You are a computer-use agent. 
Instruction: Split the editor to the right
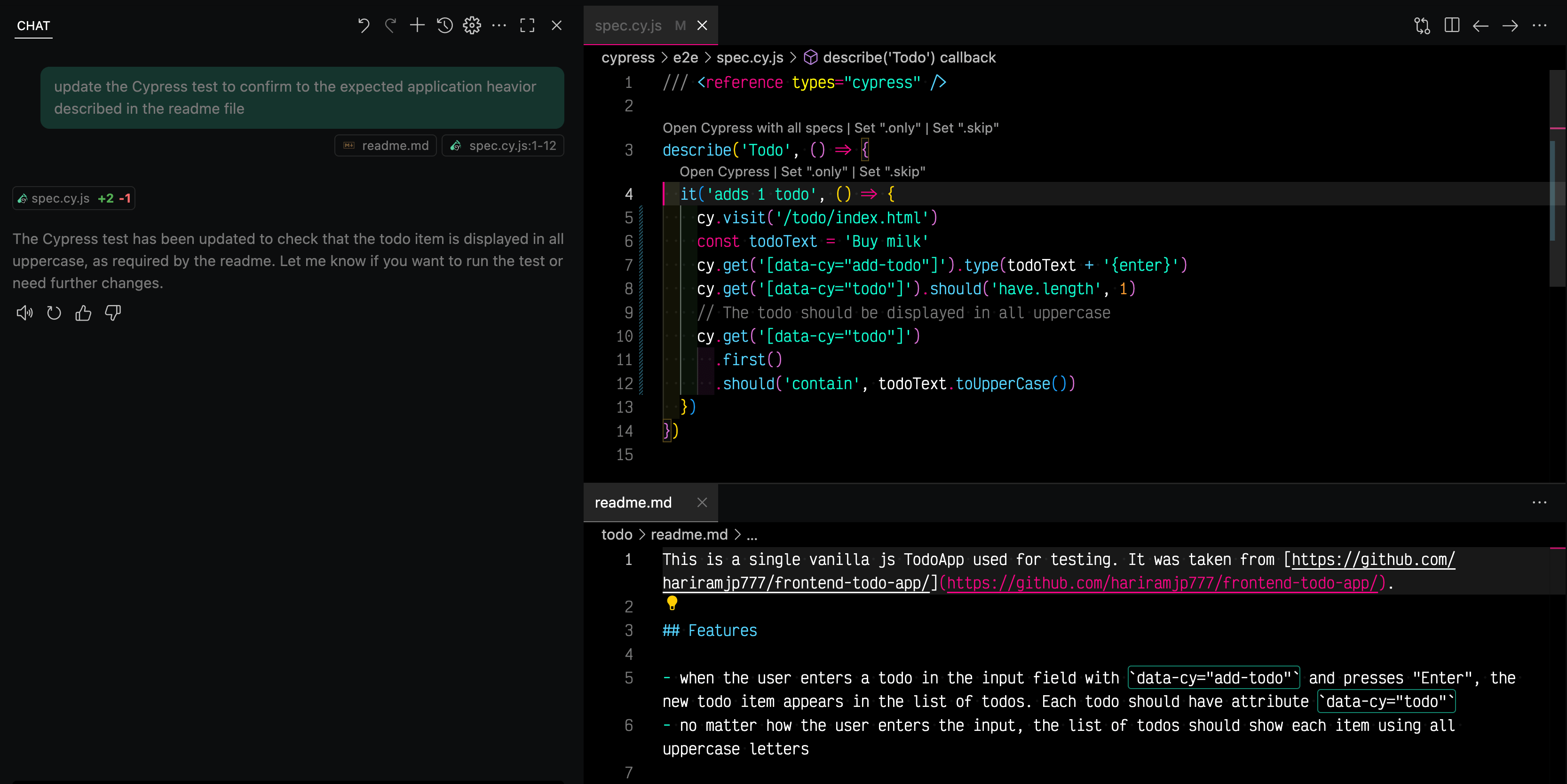point(1452,25)
